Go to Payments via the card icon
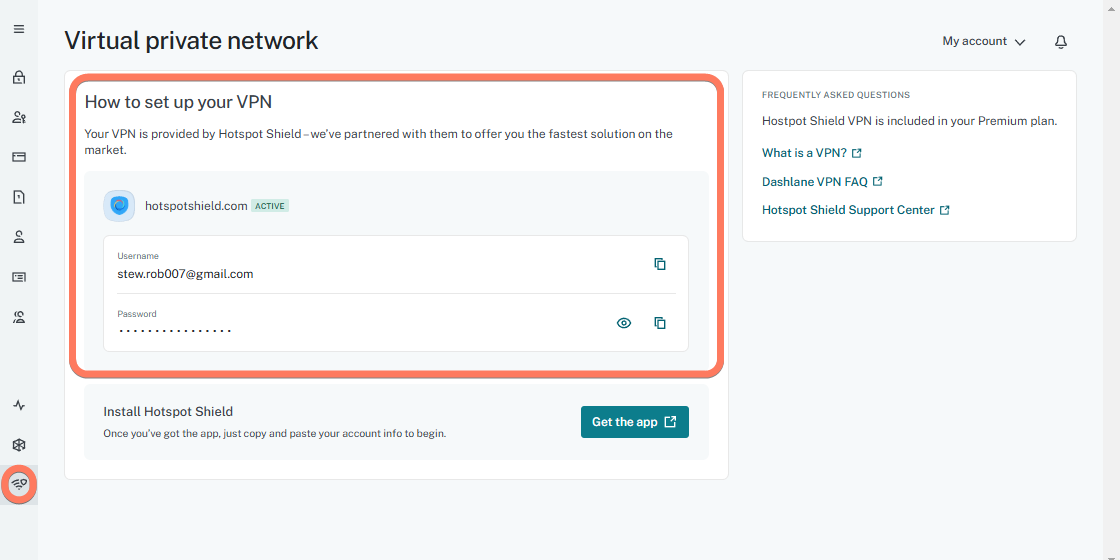Screen dimensions: 1120x560 point(19,157)
